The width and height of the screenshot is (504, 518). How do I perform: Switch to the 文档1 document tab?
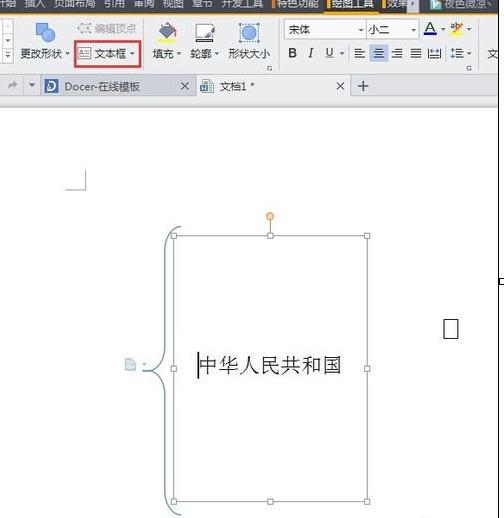pos(273,86)
